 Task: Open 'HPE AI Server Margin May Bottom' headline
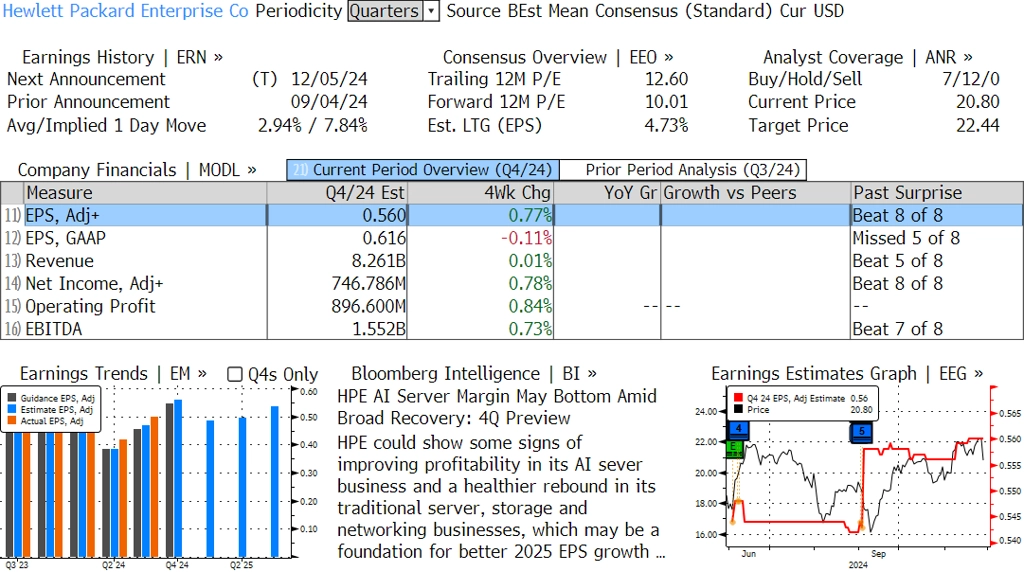(496, 407)
